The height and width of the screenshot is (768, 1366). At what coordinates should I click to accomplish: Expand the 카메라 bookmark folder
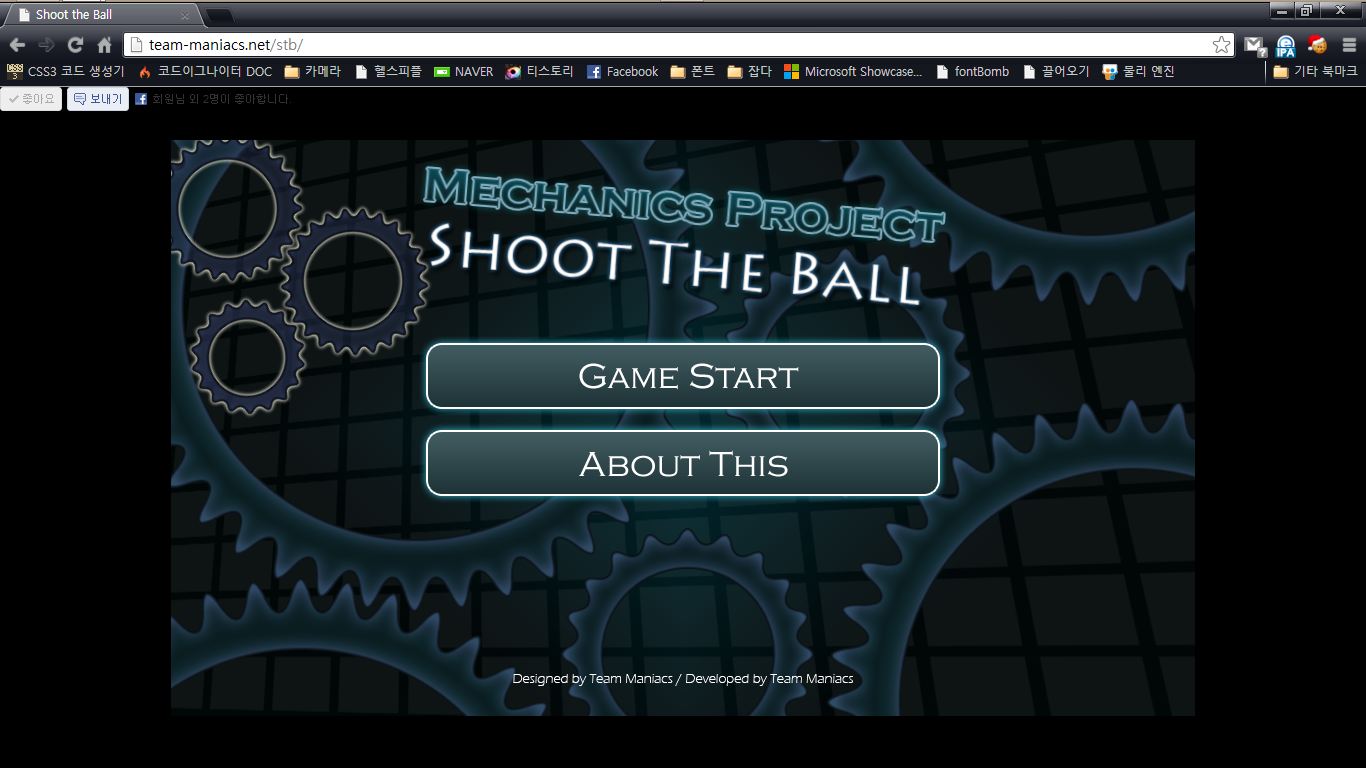pyautogui.click(x=312, y=72)
